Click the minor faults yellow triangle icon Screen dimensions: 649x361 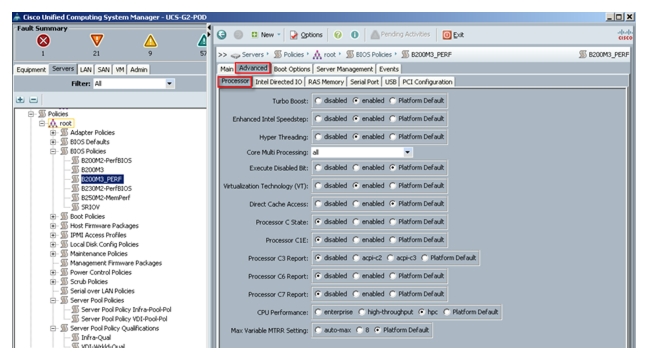point(150,41)
